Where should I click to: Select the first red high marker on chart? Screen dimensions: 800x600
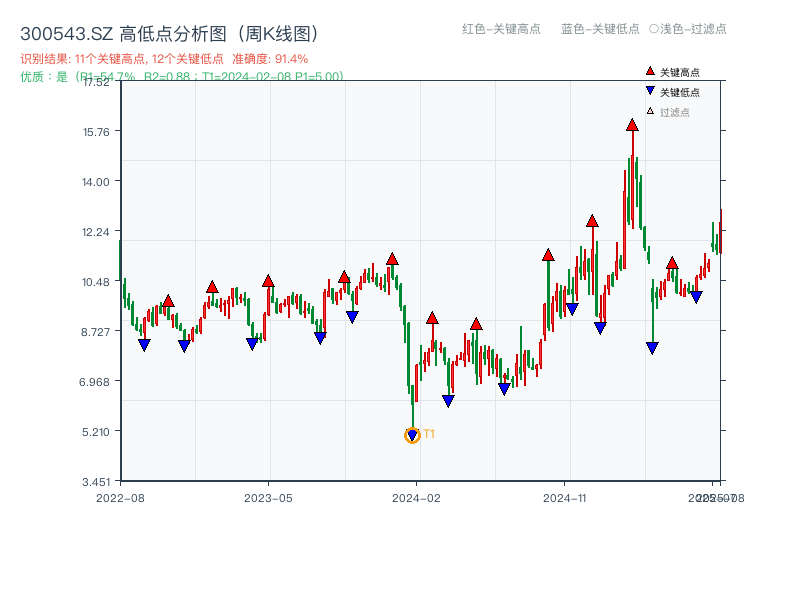coord(168,301)
